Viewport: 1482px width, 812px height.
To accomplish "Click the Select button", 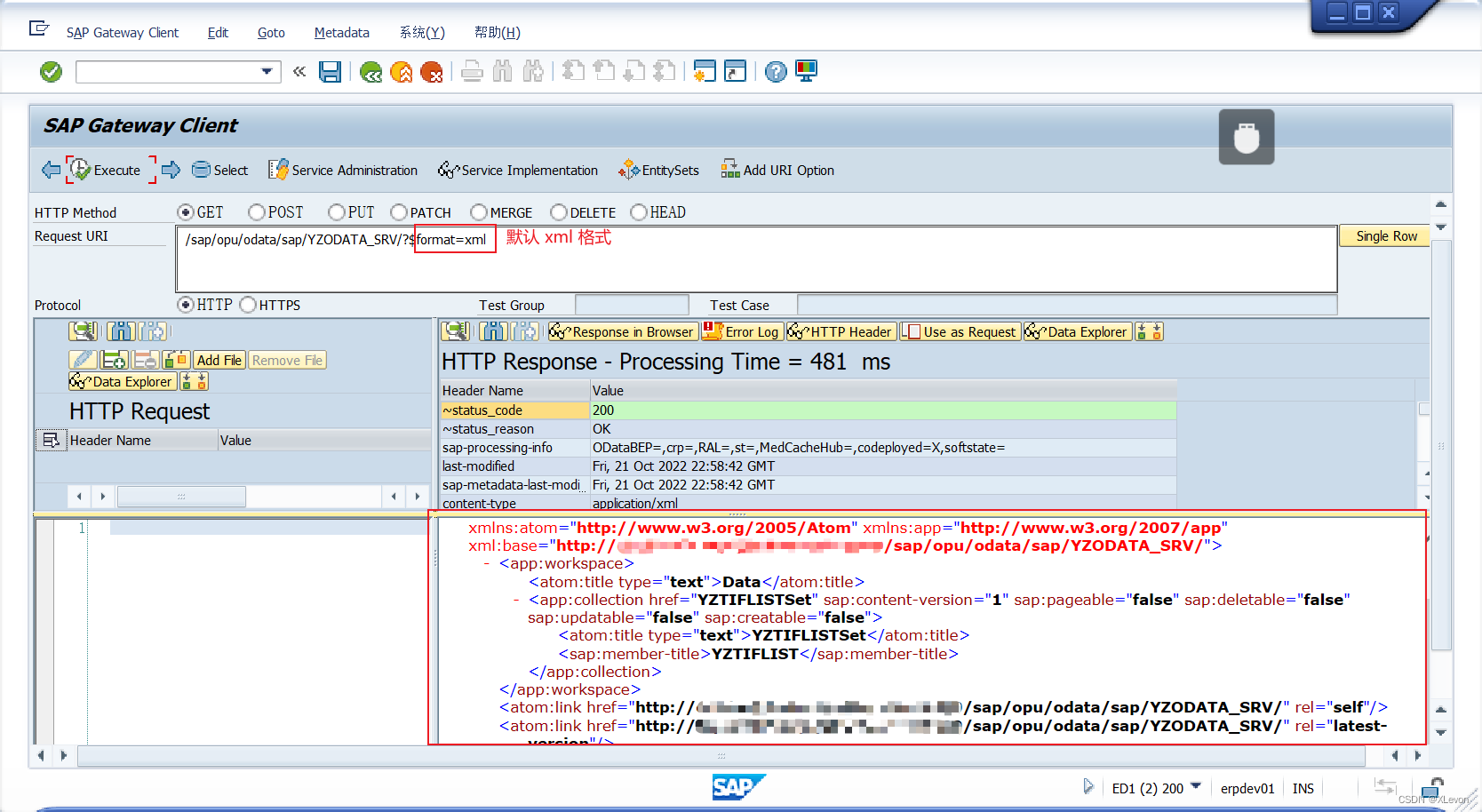I will (x=220, y=170).
